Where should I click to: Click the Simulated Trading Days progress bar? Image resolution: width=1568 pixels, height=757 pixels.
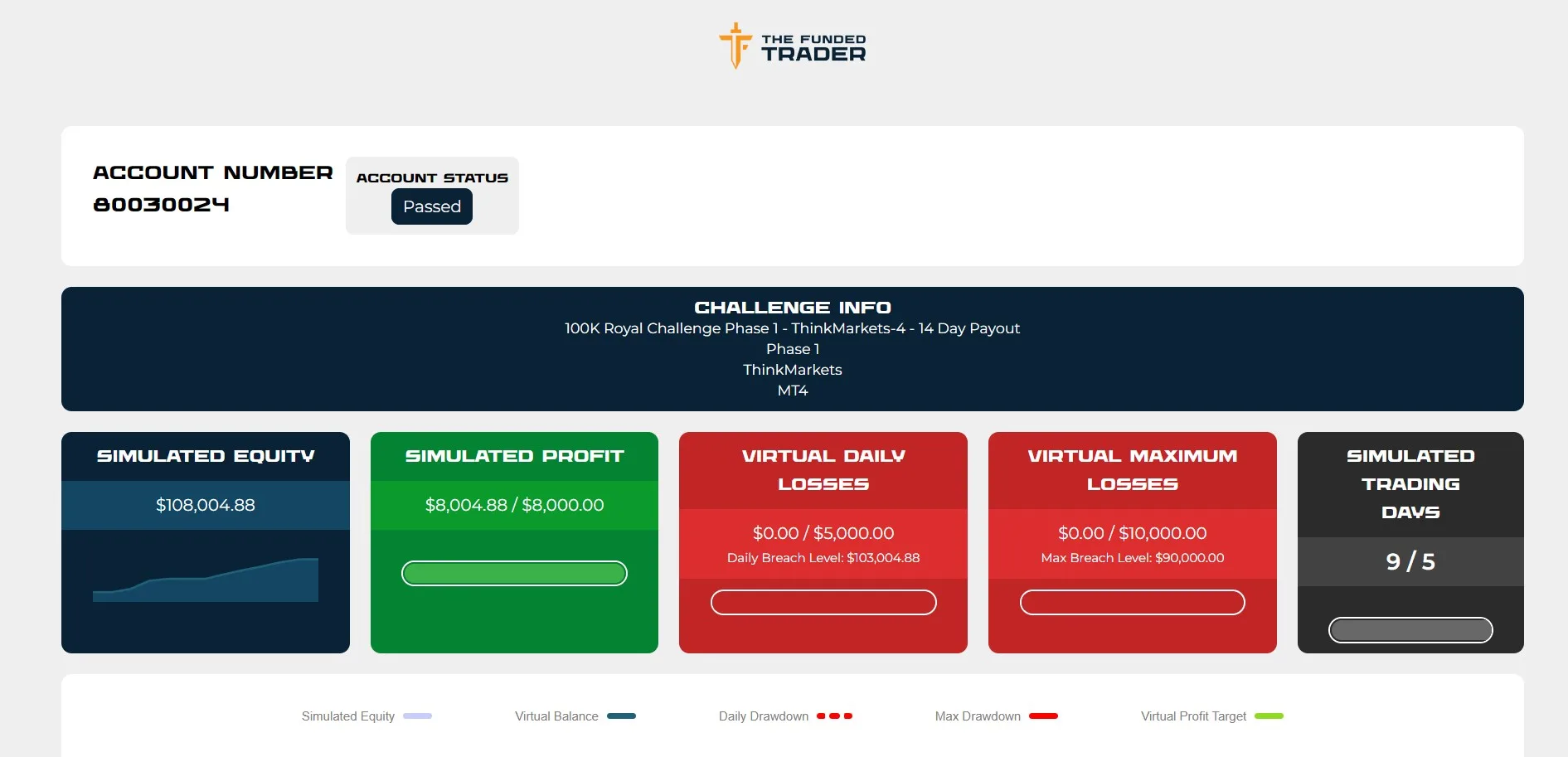click(x=1410, y=630)
